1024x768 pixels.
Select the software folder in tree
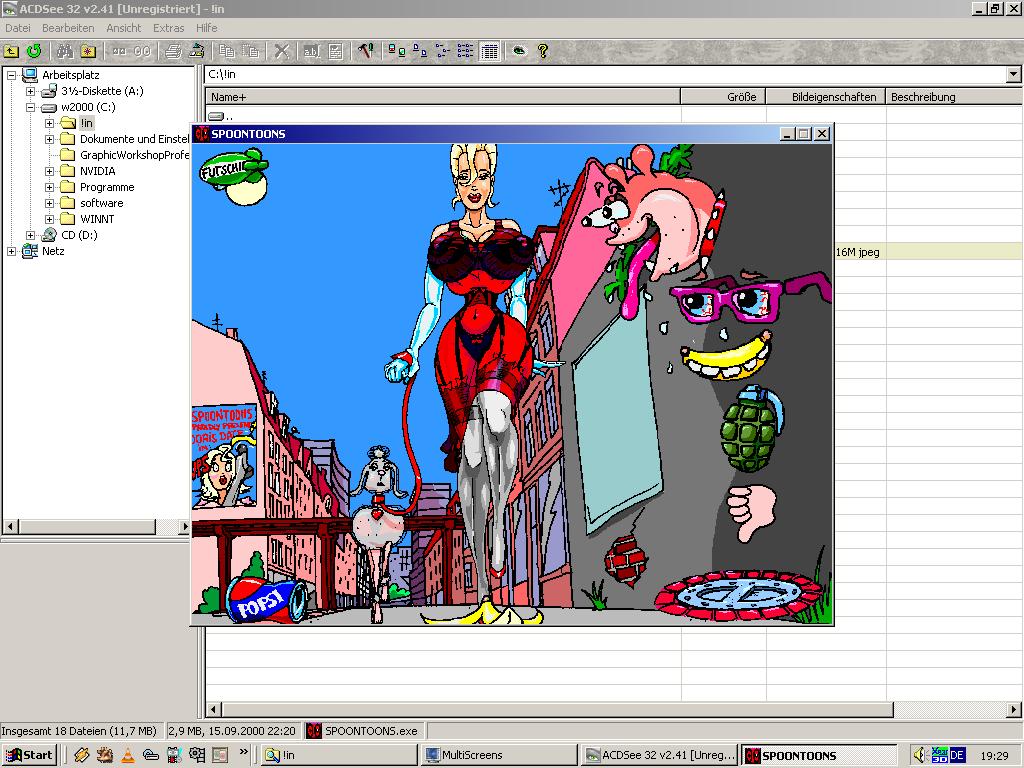pos(101,203)
